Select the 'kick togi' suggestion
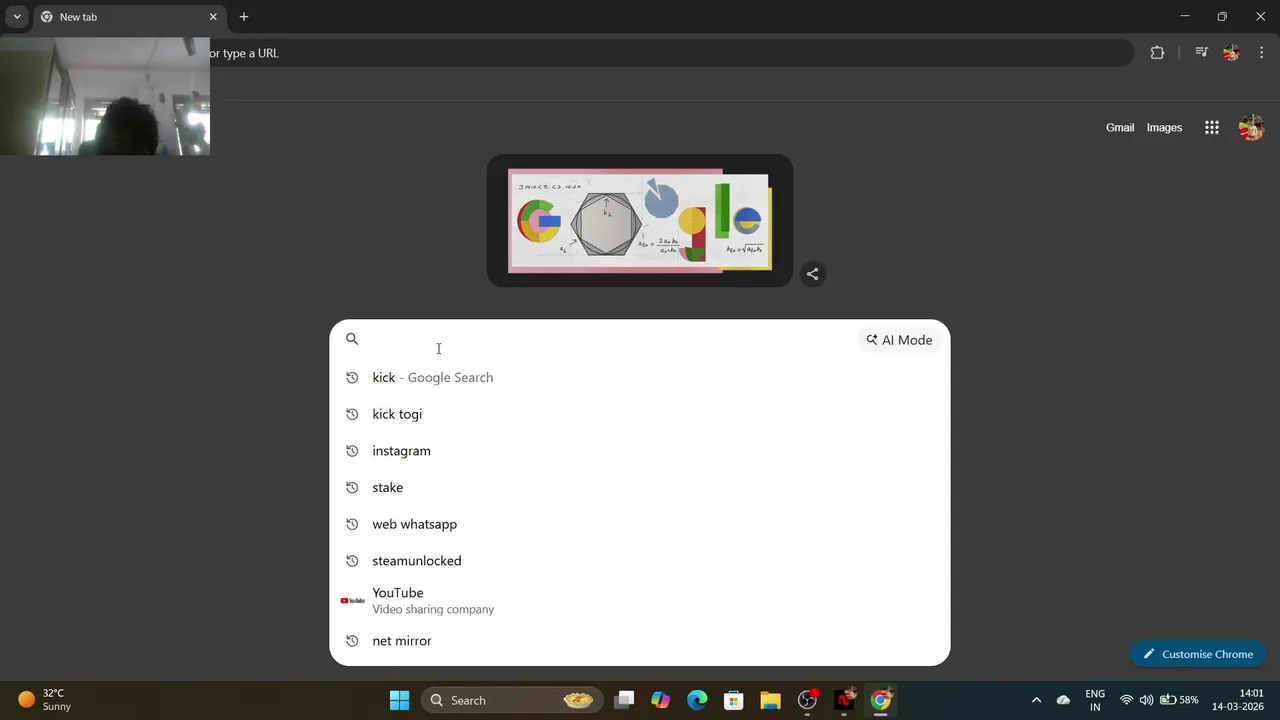This screenshot has width=1280, height=720. (640, 414)
